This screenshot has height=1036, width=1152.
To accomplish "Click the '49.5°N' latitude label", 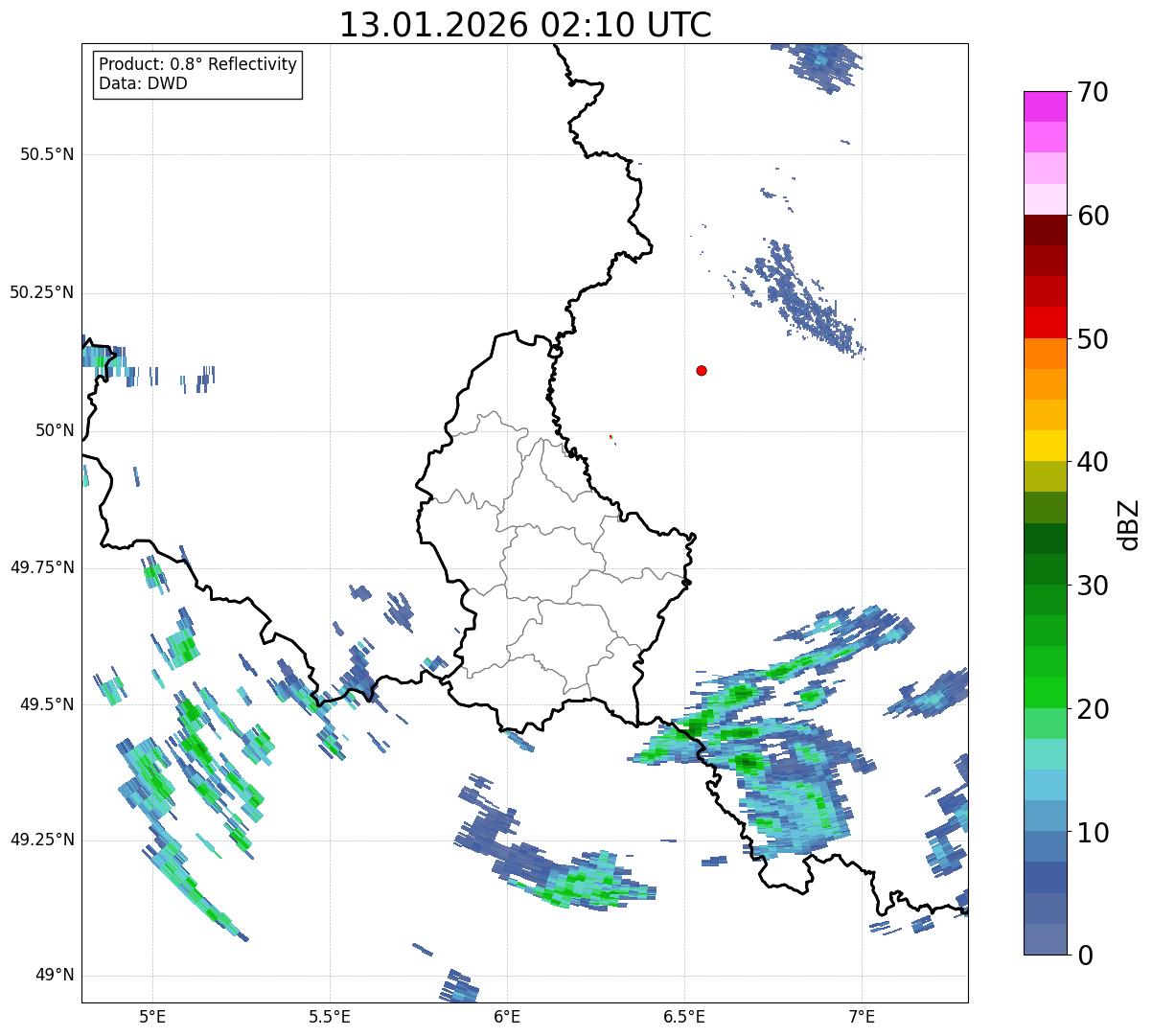I will click(47, 704).
